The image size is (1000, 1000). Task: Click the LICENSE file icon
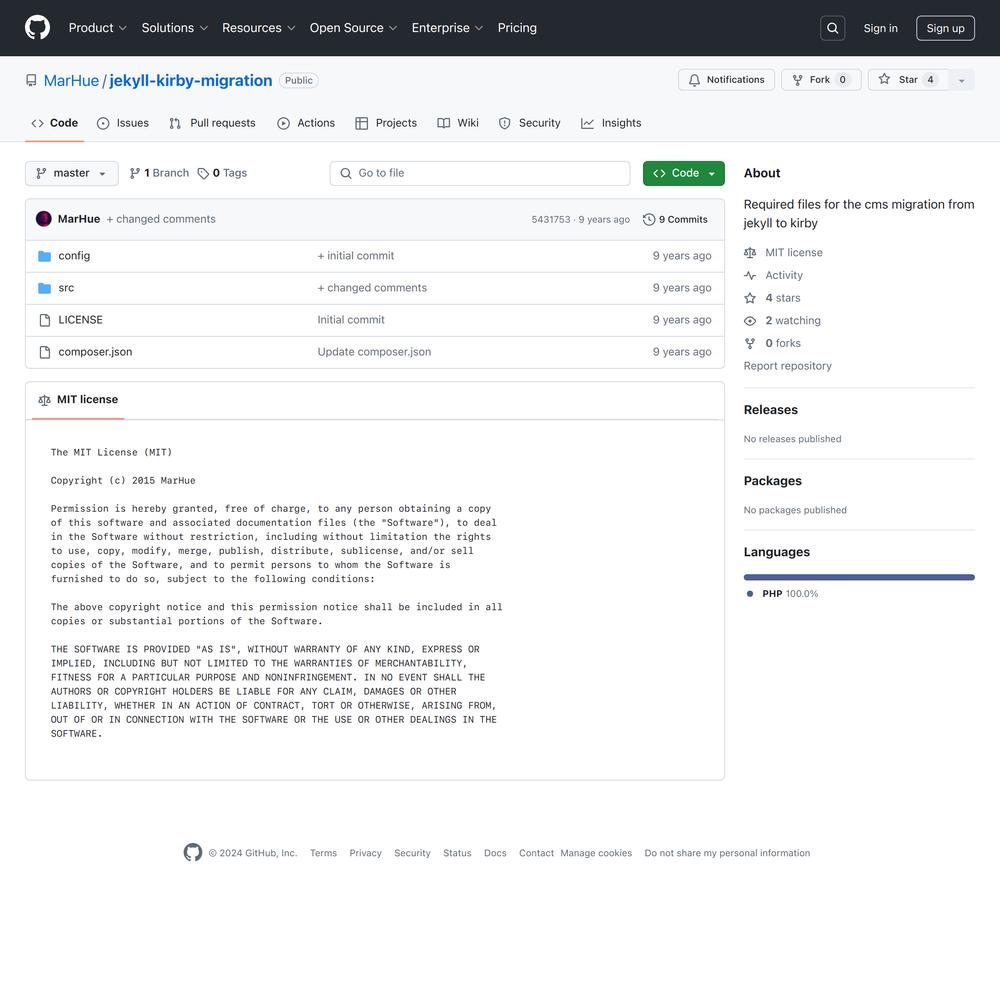[x=45, y=320]
